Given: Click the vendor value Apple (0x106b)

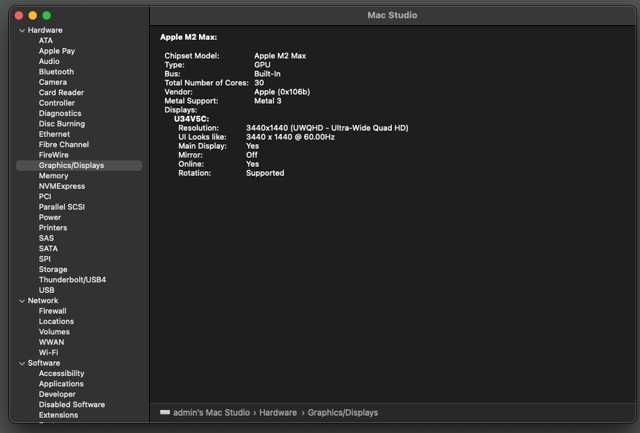Looking at the screenshot, I should [x=282, y=92].
